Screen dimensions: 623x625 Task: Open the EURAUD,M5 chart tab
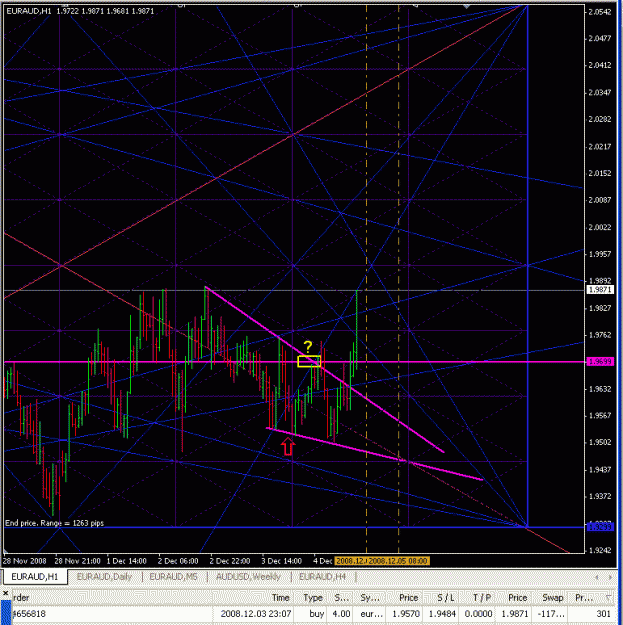click(173, 577)
